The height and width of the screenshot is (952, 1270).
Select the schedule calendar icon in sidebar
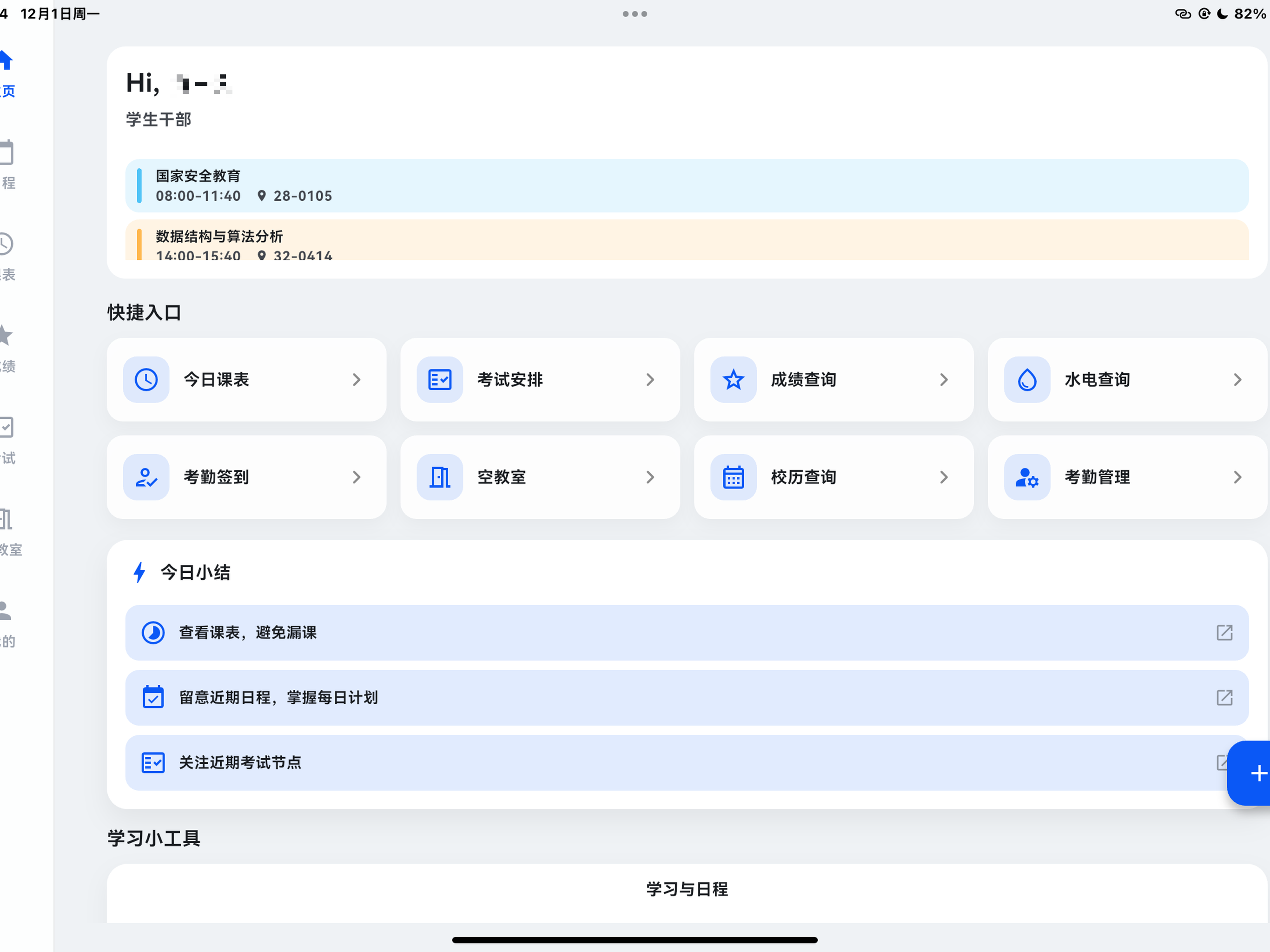(7, 152)
